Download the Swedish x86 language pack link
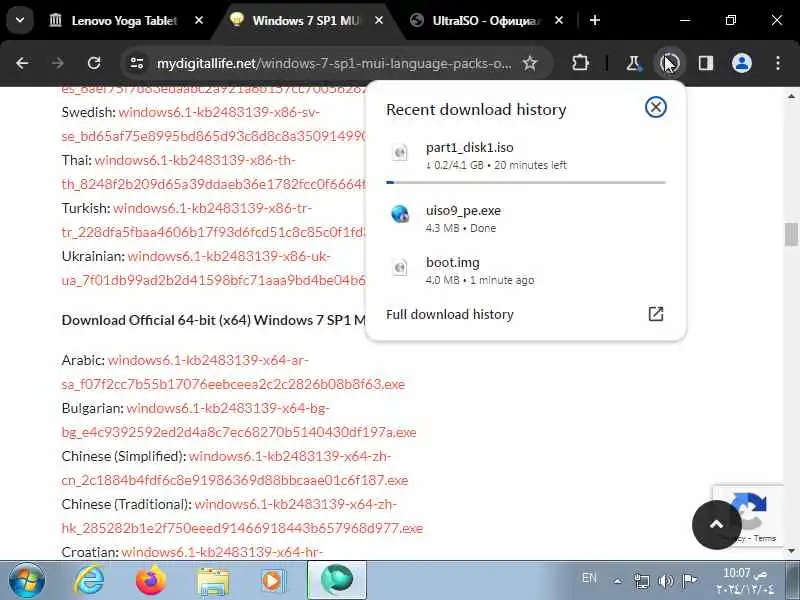This screenshot has height=600, width=800. click(x=214, y=124)
